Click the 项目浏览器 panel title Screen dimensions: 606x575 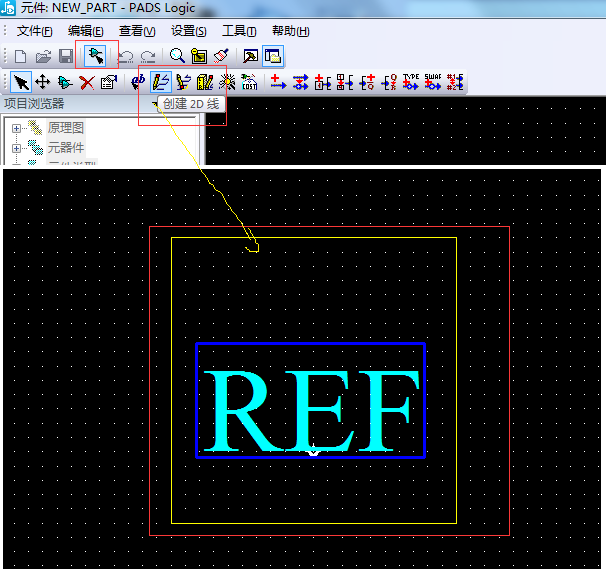[x=34, y=104]
